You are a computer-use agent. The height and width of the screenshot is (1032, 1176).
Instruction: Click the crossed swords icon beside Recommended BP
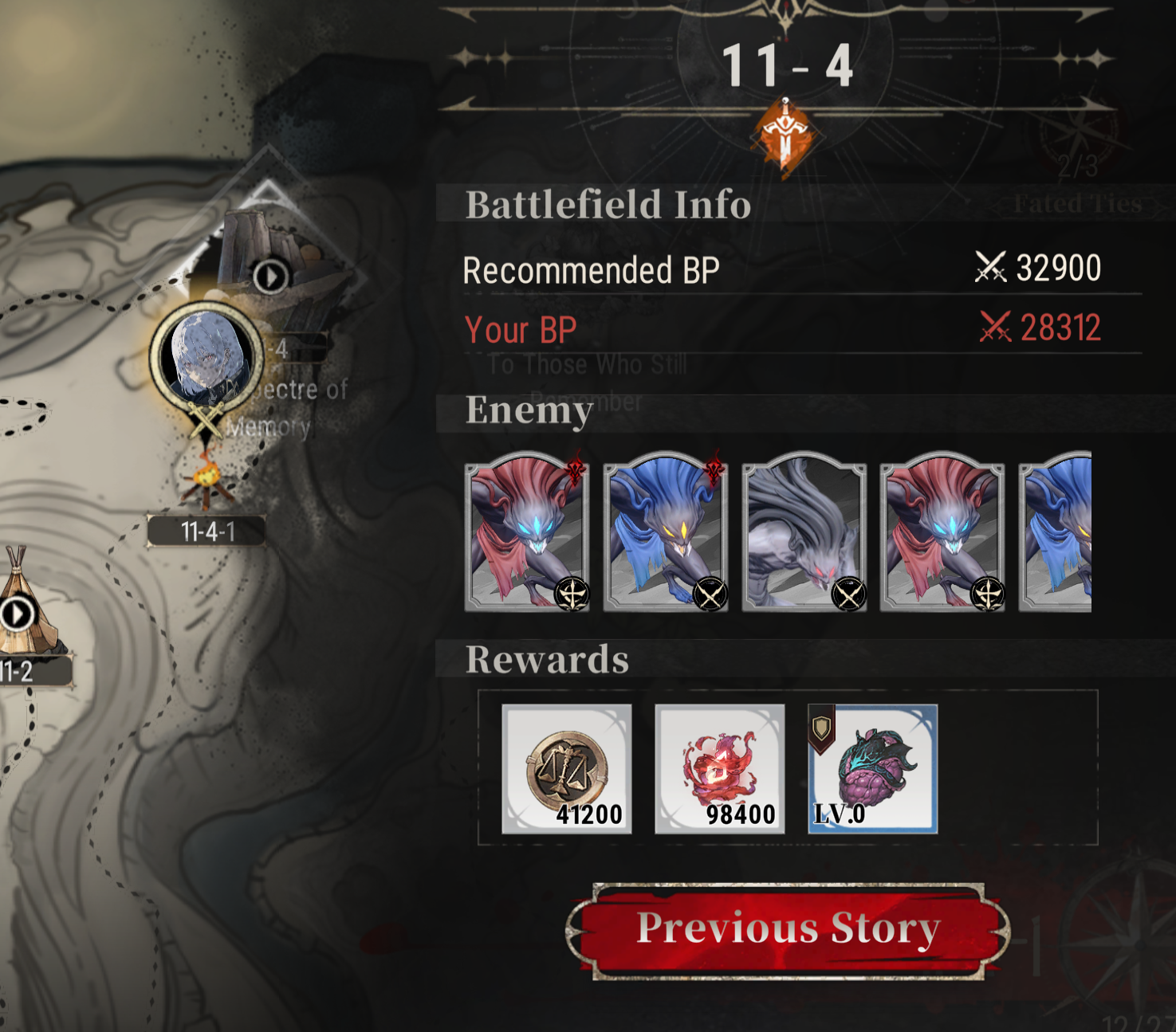pyautogui.click(x=991, y=267)
